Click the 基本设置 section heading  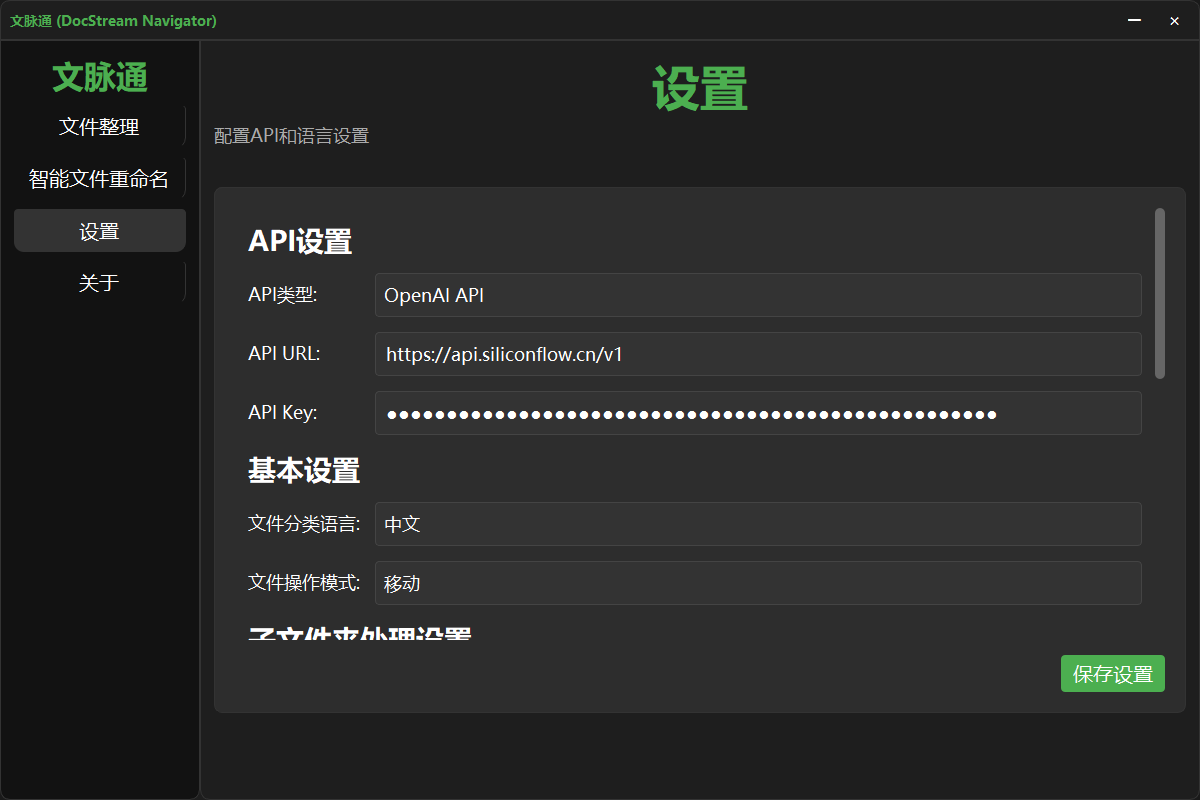tap(304, 471)
